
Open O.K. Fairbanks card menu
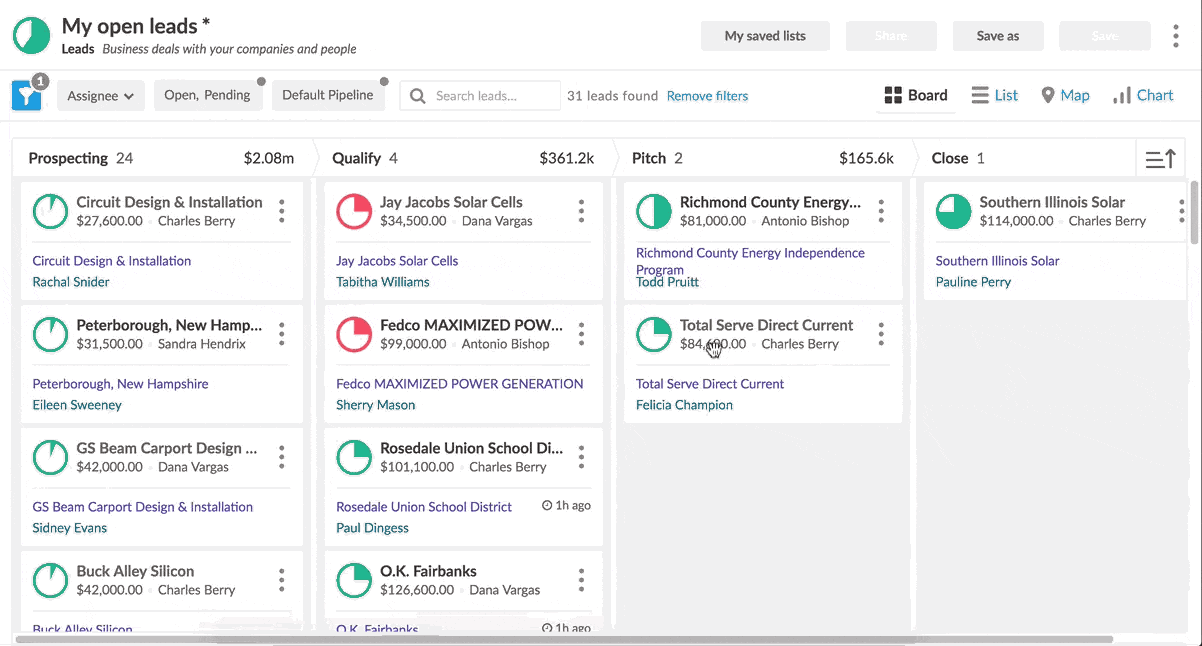click(x=581, y=580)
